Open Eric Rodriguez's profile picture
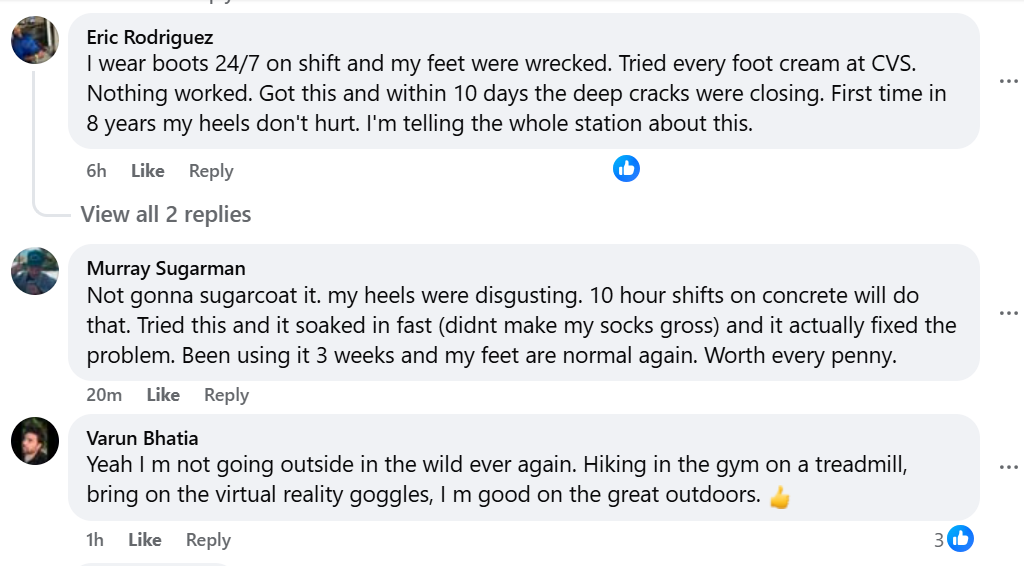The height and width of the screenshot is (566, 1024). (34, 40)
